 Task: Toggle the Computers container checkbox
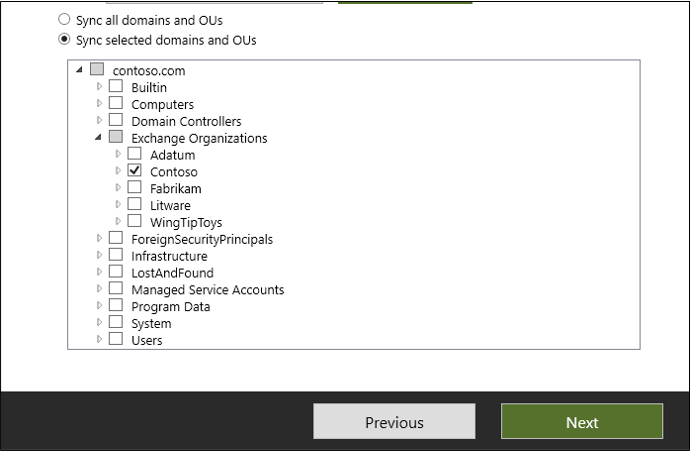click(x=116, y=104)
